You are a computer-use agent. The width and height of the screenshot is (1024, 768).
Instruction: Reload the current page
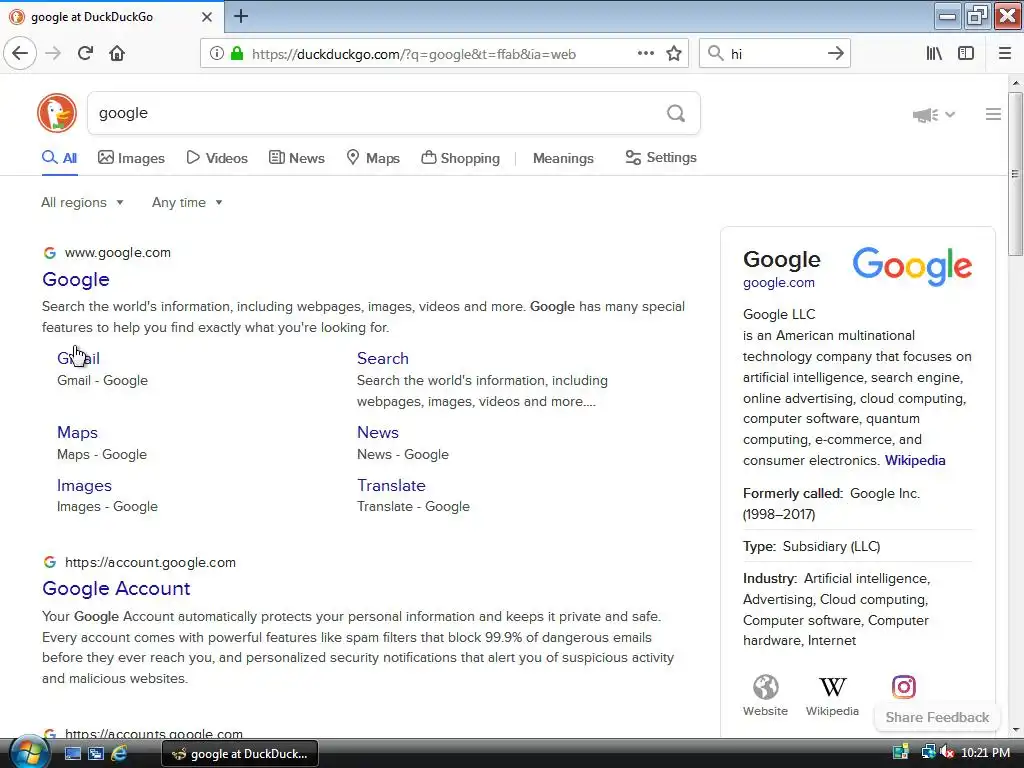[85, 53]
